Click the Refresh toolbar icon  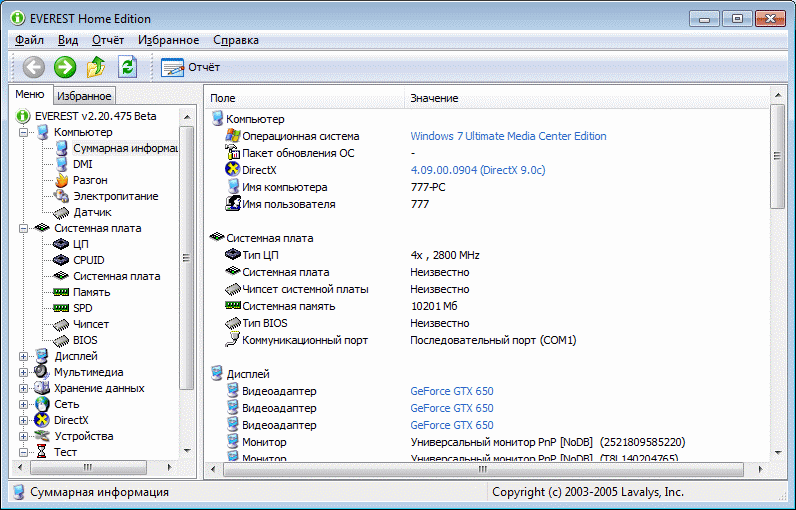point(127,67)
